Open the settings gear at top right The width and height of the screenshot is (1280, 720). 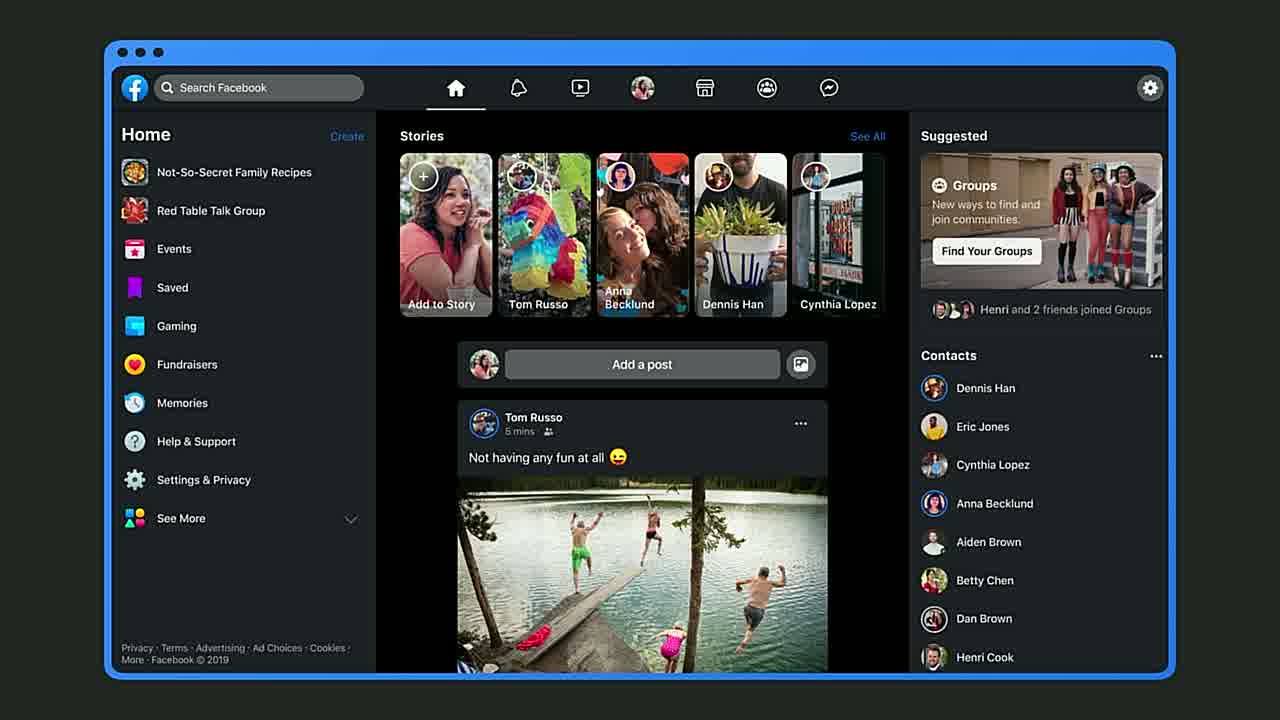(1150, 87)
